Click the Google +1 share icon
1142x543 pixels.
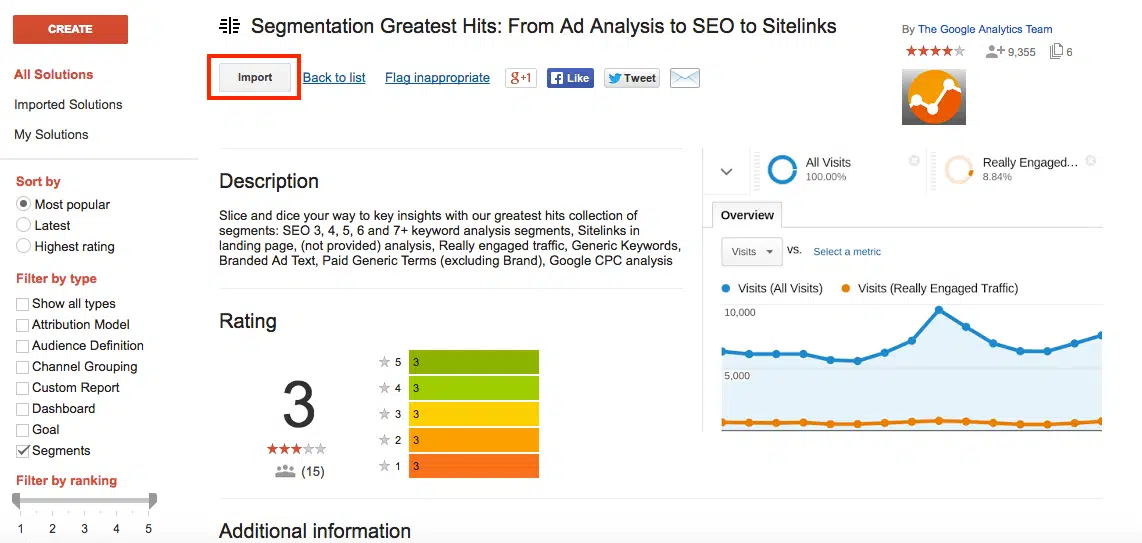pyautogui.click(x=520, y=78)
